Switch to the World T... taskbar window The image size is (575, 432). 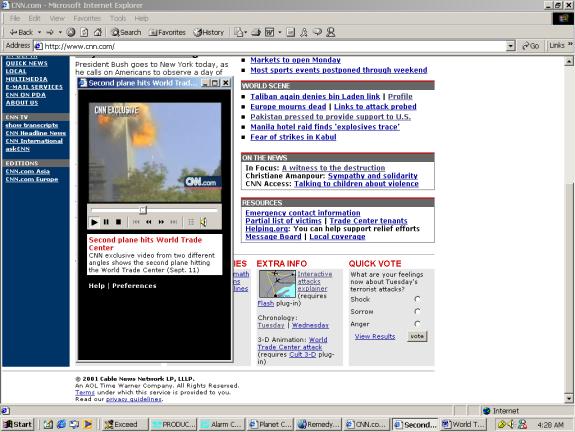(x=464, y=424)
